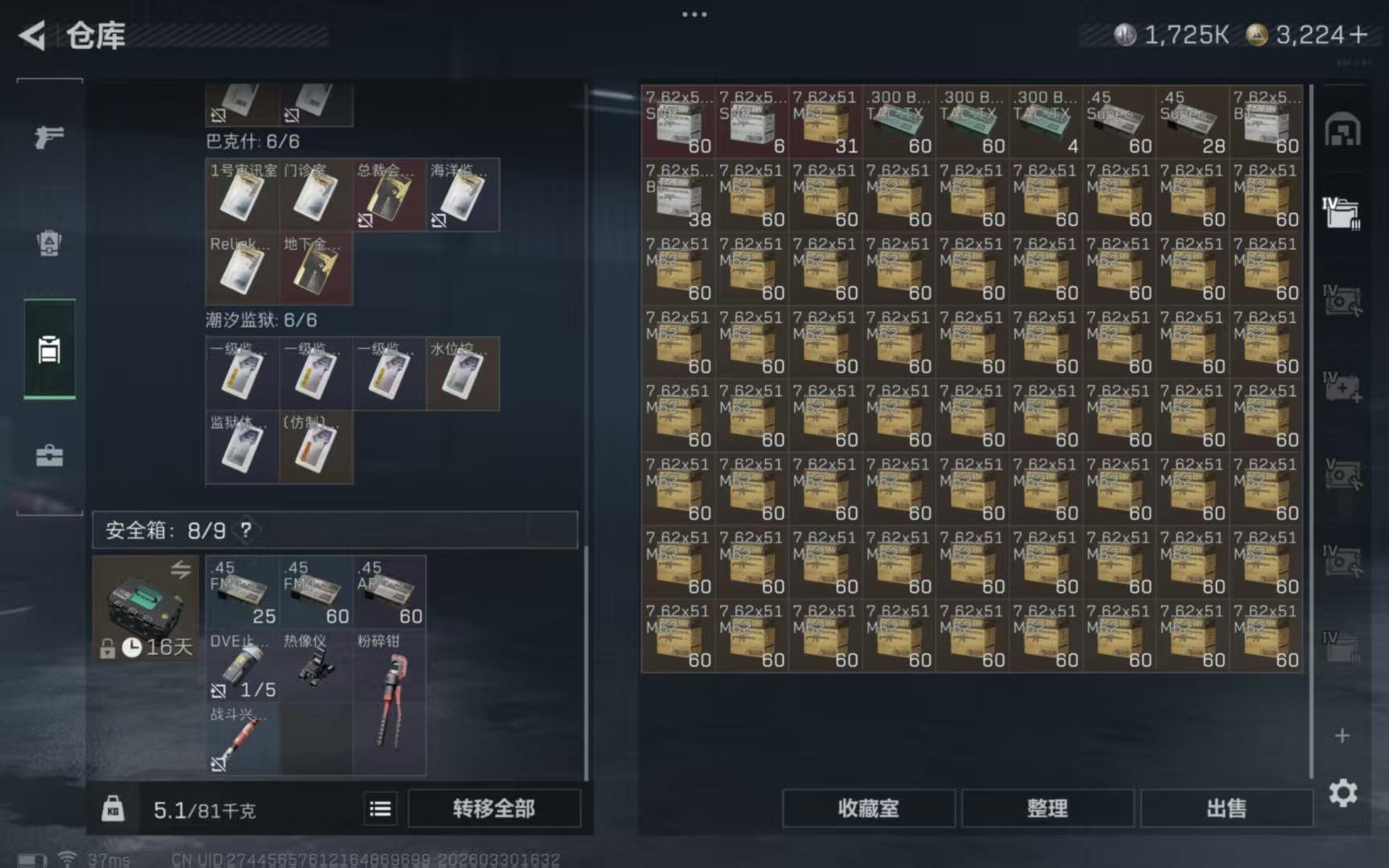Go back using the arrow beside 仓库
The height and width of the screenshot is (868, 1389).
(32, 35)
